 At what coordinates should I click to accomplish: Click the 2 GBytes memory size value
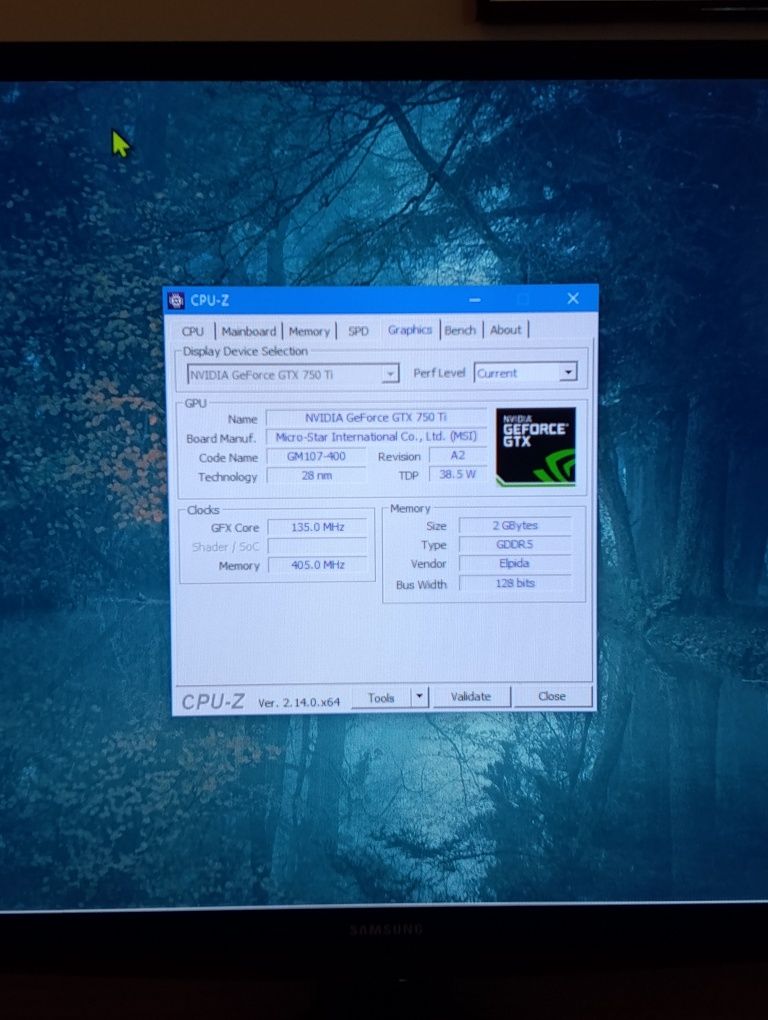click(515, 525)
